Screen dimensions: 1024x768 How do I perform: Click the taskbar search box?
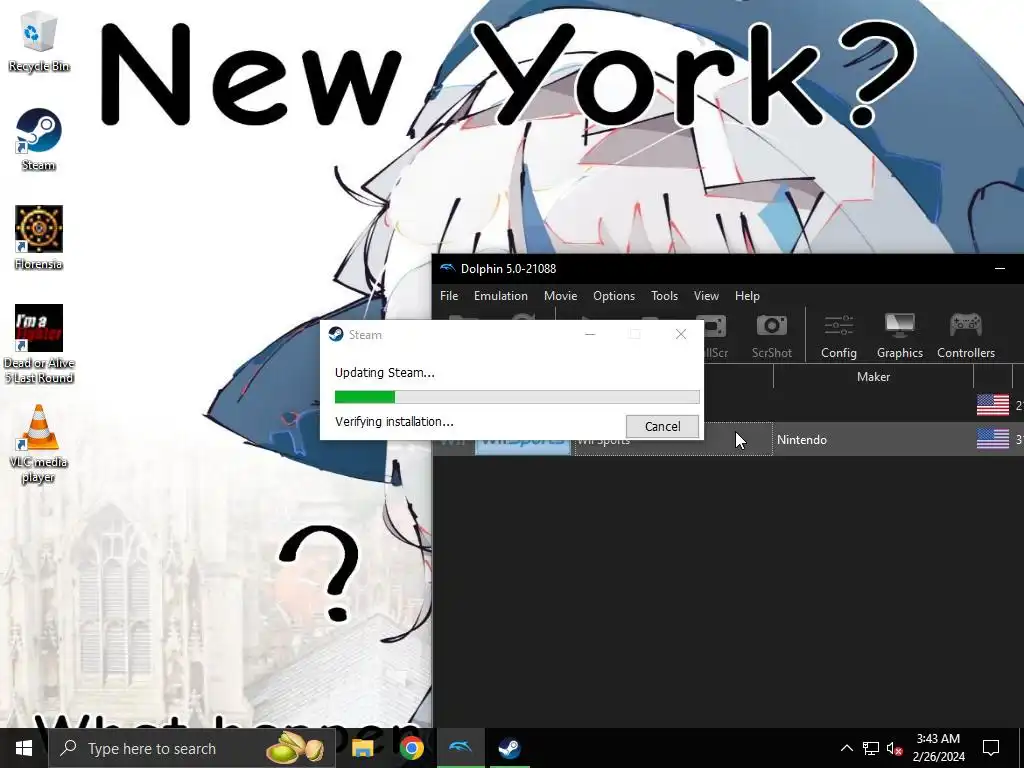[192, 748]
